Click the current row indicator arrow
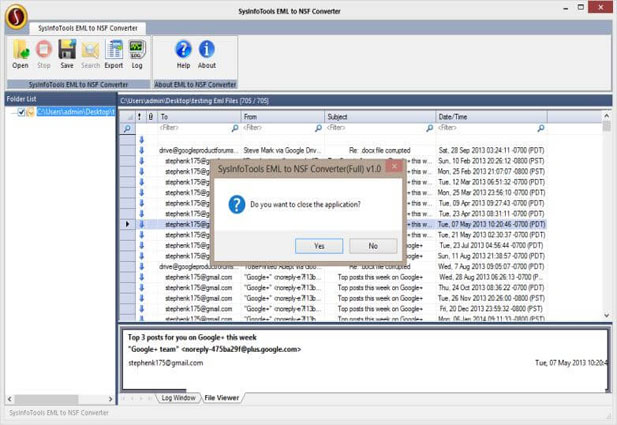Viewport: 617px width, 425px height. click(x=127, y=224)
